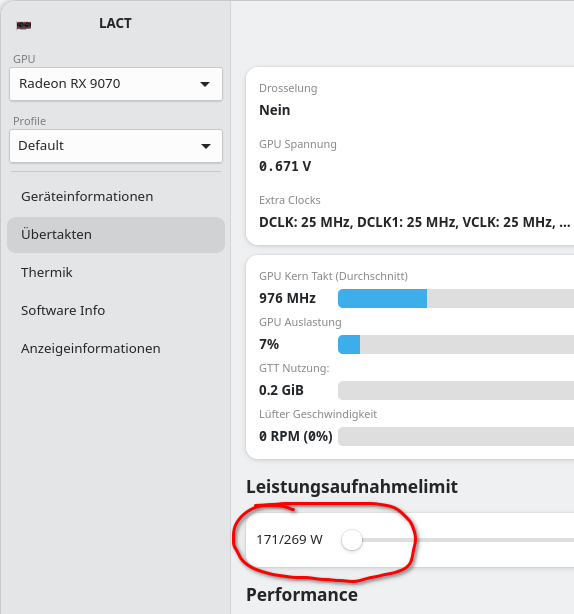Select the Übertakten page

[116, 235]
